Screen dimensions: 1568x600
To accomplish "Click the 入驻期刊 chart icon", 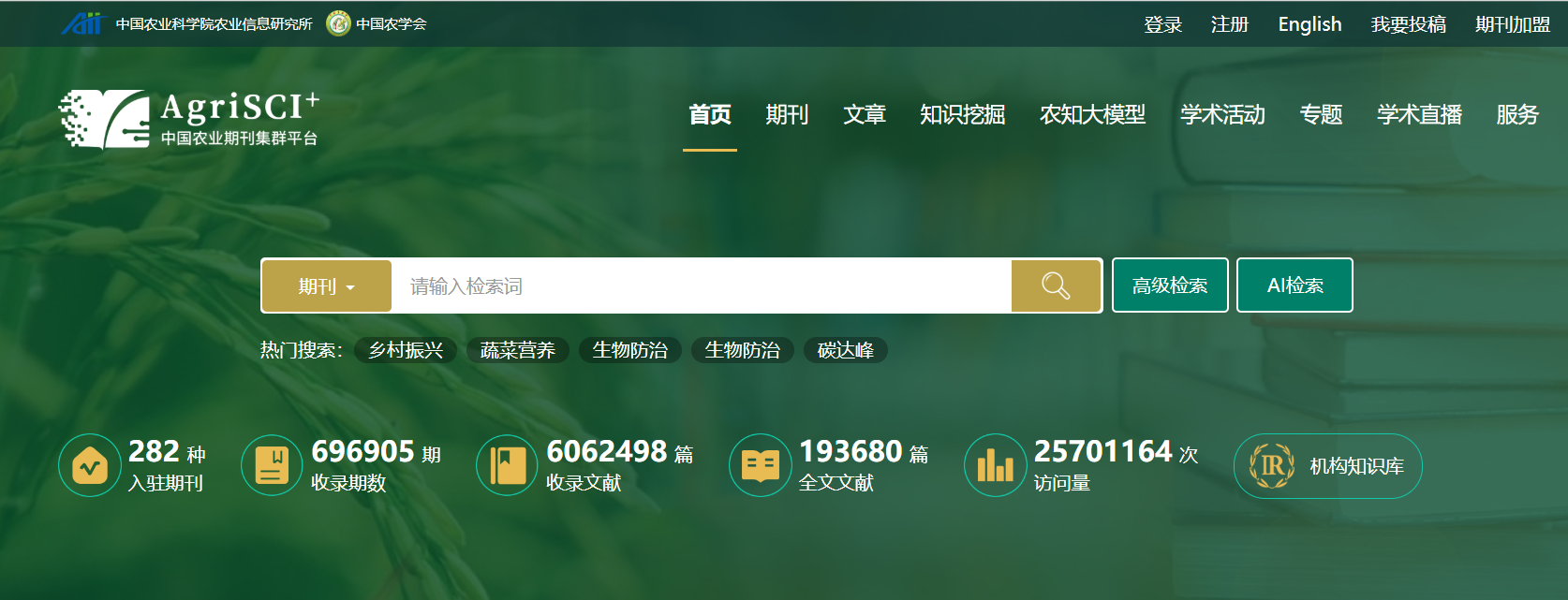I will (x=90, y=465).
